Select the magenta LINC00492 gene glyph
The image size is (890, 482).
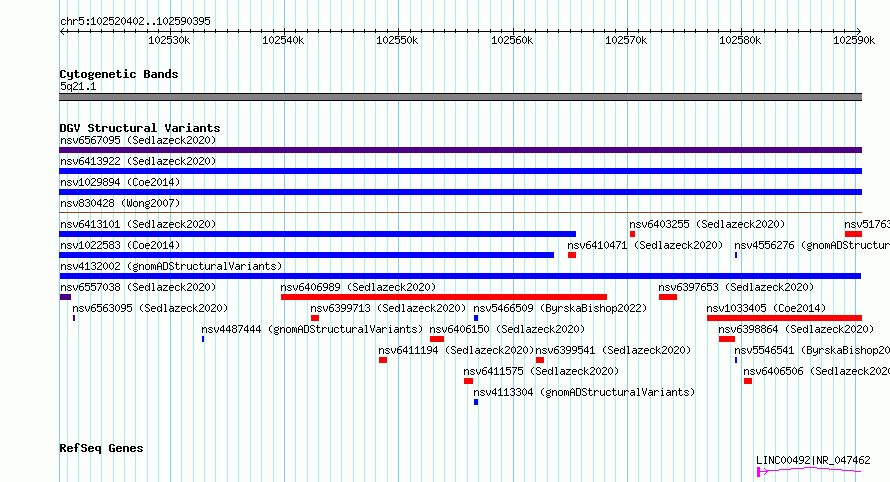[x=809, y=471]
